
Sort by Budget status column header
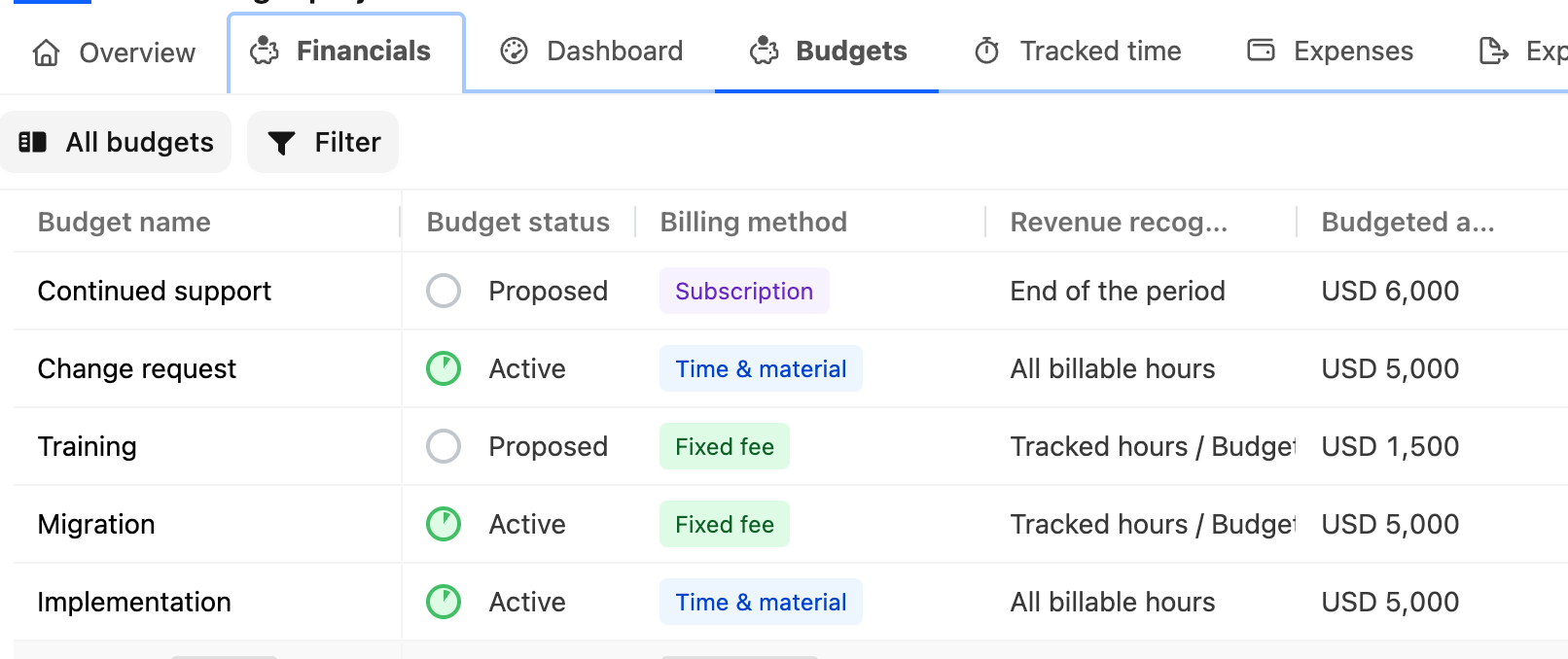(518, 222)
